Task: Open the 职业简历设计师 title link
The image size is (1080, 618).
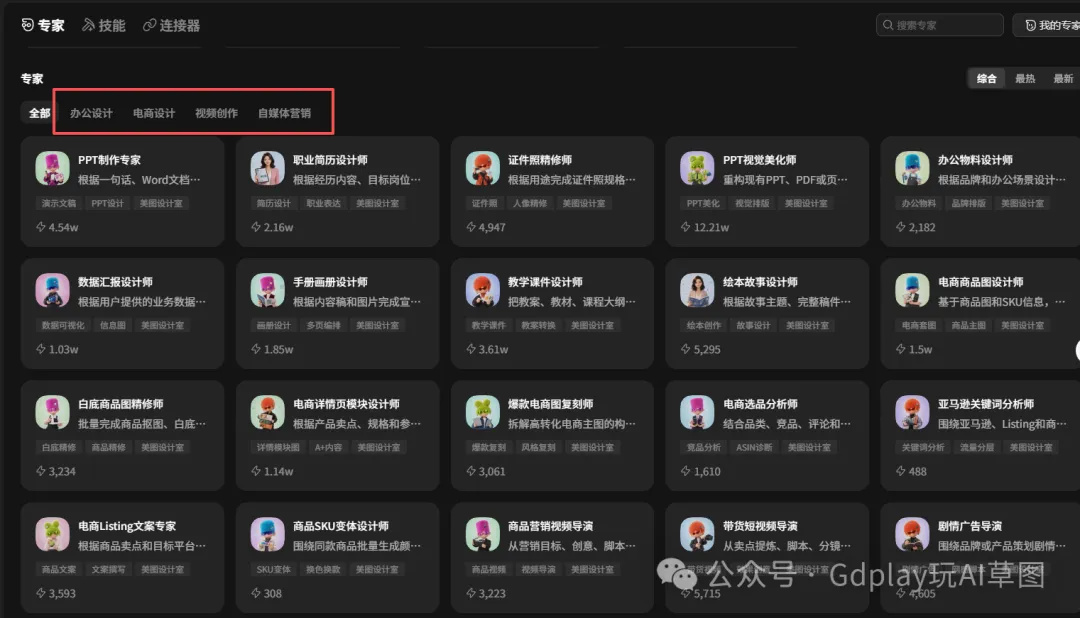Action: [330, 160]
